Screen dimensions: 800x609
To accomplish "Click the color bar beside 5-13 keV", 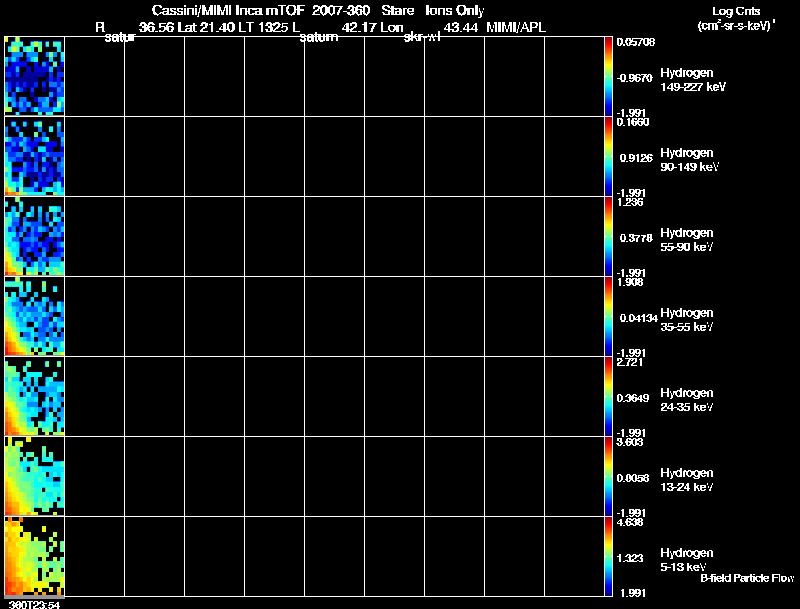I will [x=608, y=556].
